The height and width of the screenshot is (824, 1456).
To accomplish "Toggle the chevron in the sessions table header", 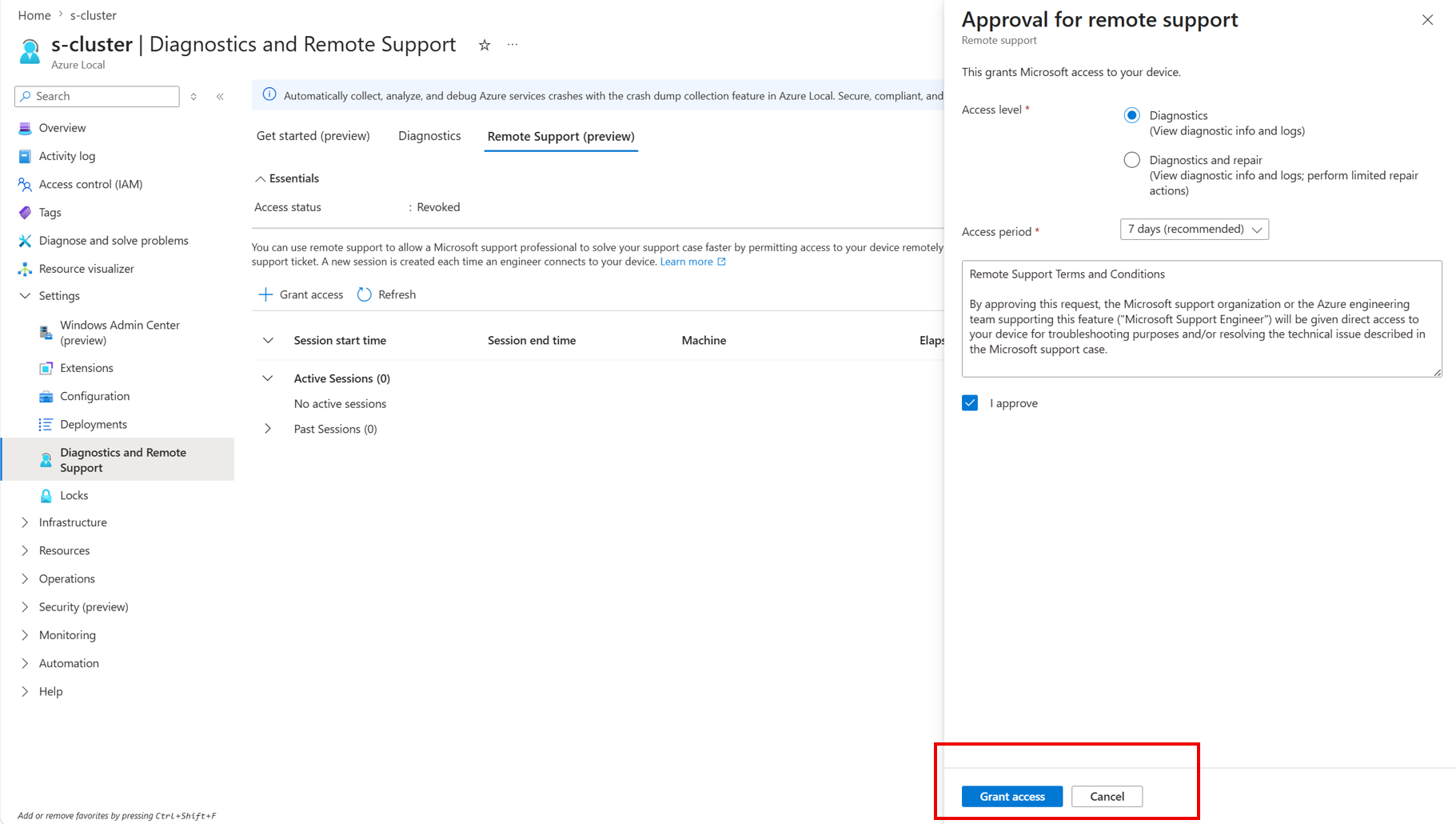I will [x=268, y=340].
